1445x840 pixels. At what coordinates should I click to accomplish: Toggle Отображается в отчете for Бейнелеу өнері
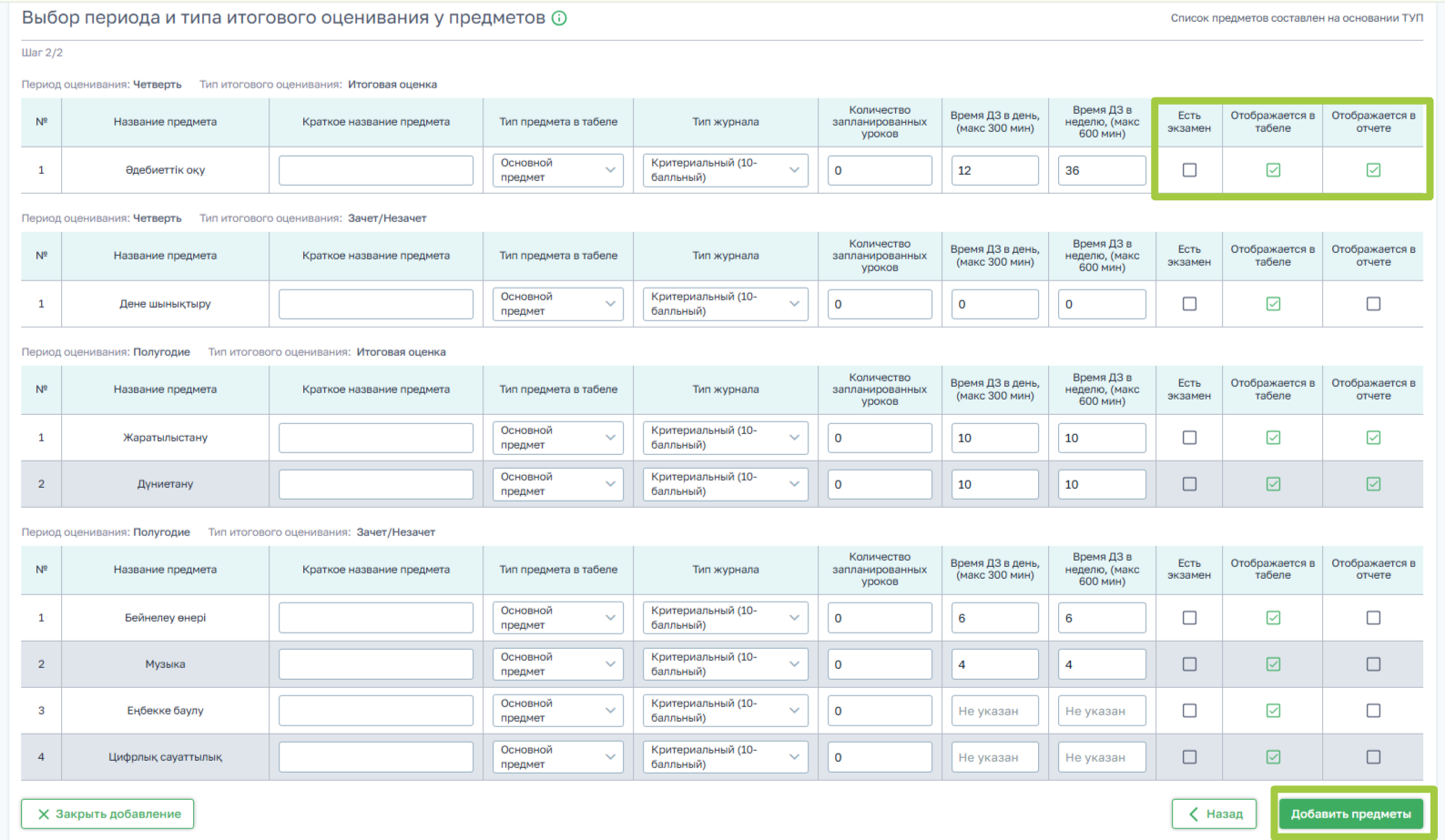coord(1373,618)
